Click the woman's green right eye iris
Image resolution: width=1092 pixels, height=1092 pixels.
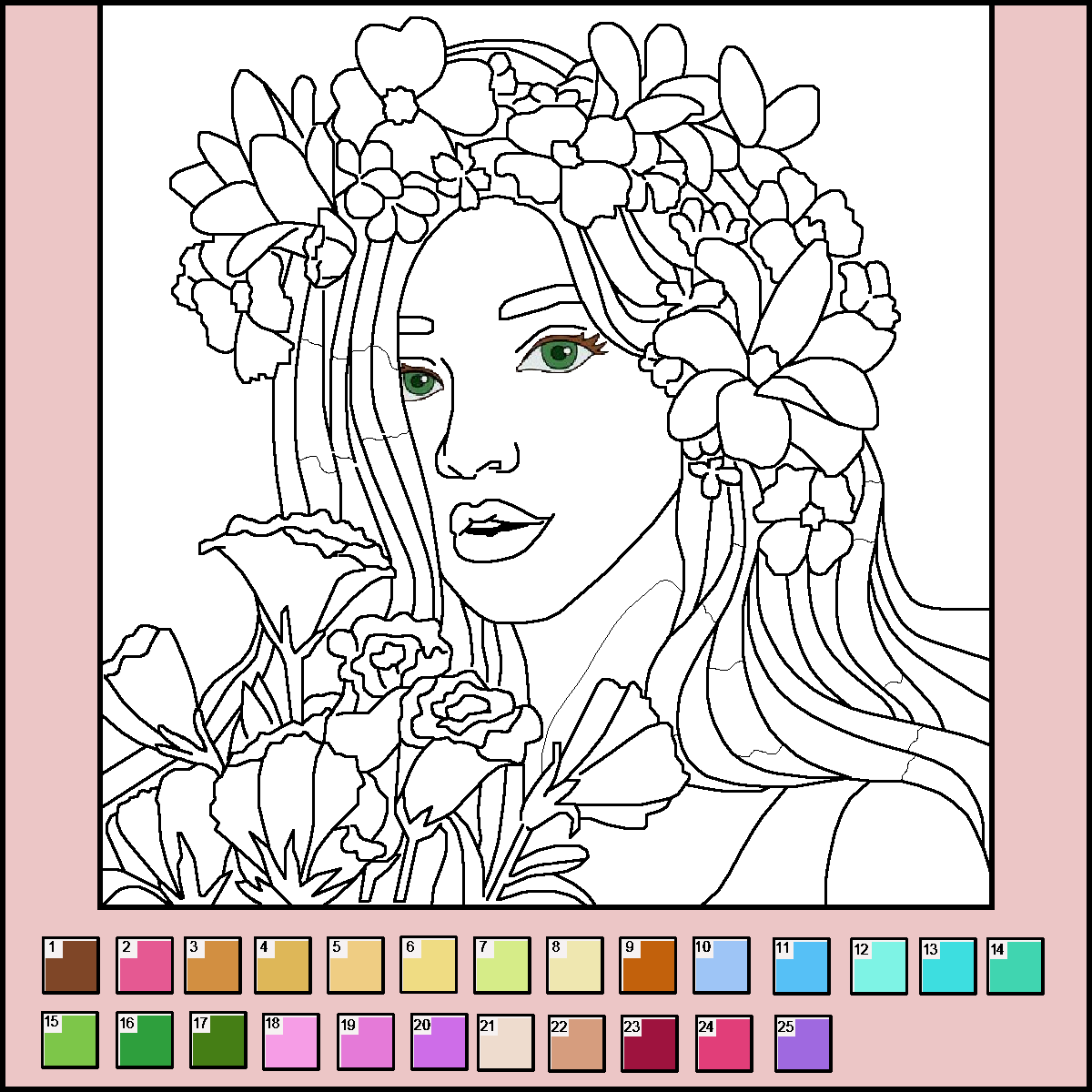[x=558, y=355]
